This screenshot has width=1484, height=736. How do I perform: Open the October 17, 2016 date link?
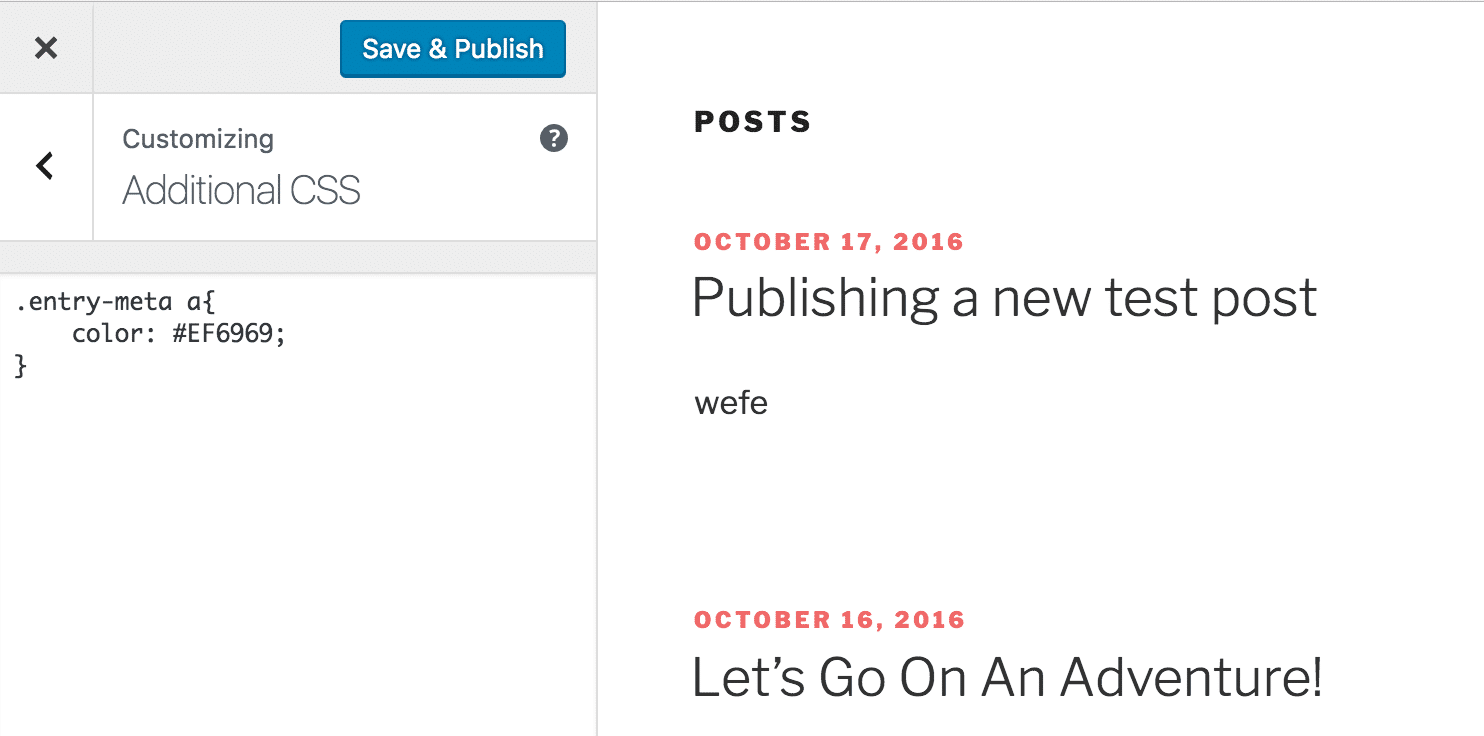(x=829, y=242)
